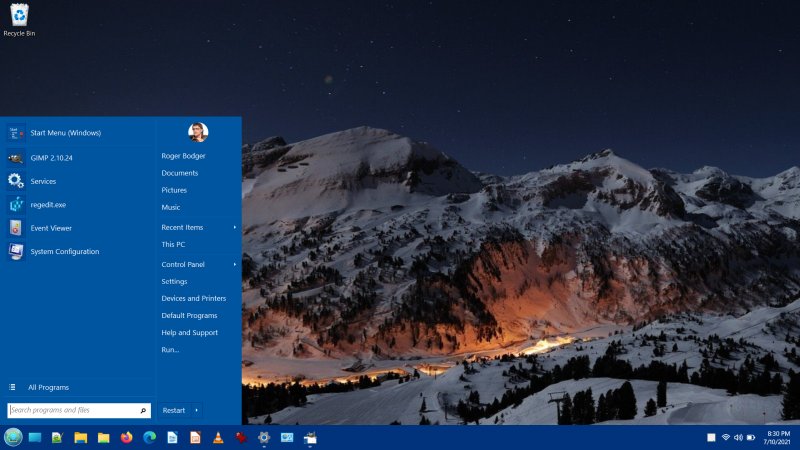
Task: Open the Wi-Fi network tray icon
Action: (x=725, y=437)
